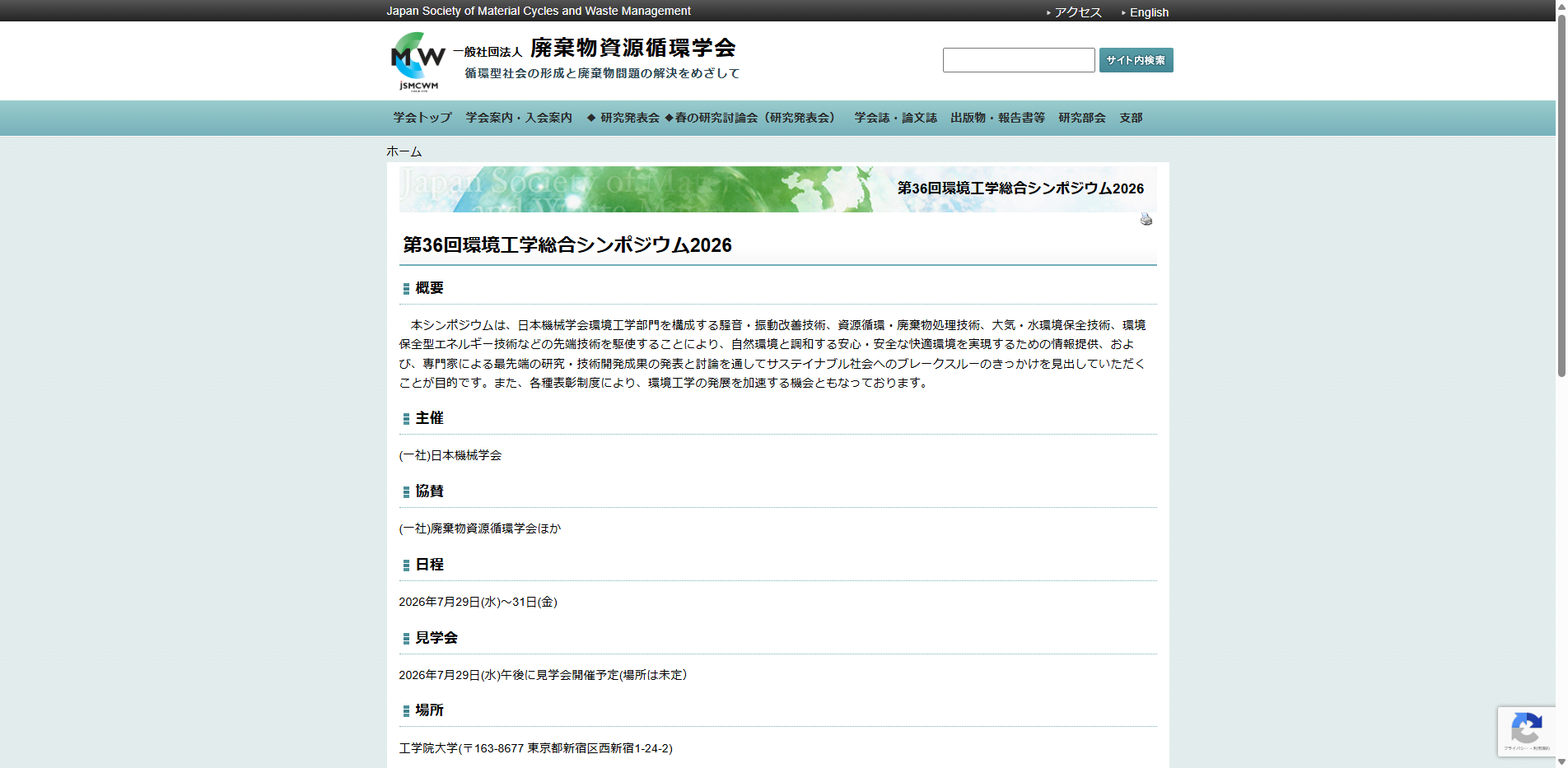Image resolution: width=1568 pixels, height=768 pixels.
Task: Click the marker icon beside 概要 heading
Action: point(405,288)
